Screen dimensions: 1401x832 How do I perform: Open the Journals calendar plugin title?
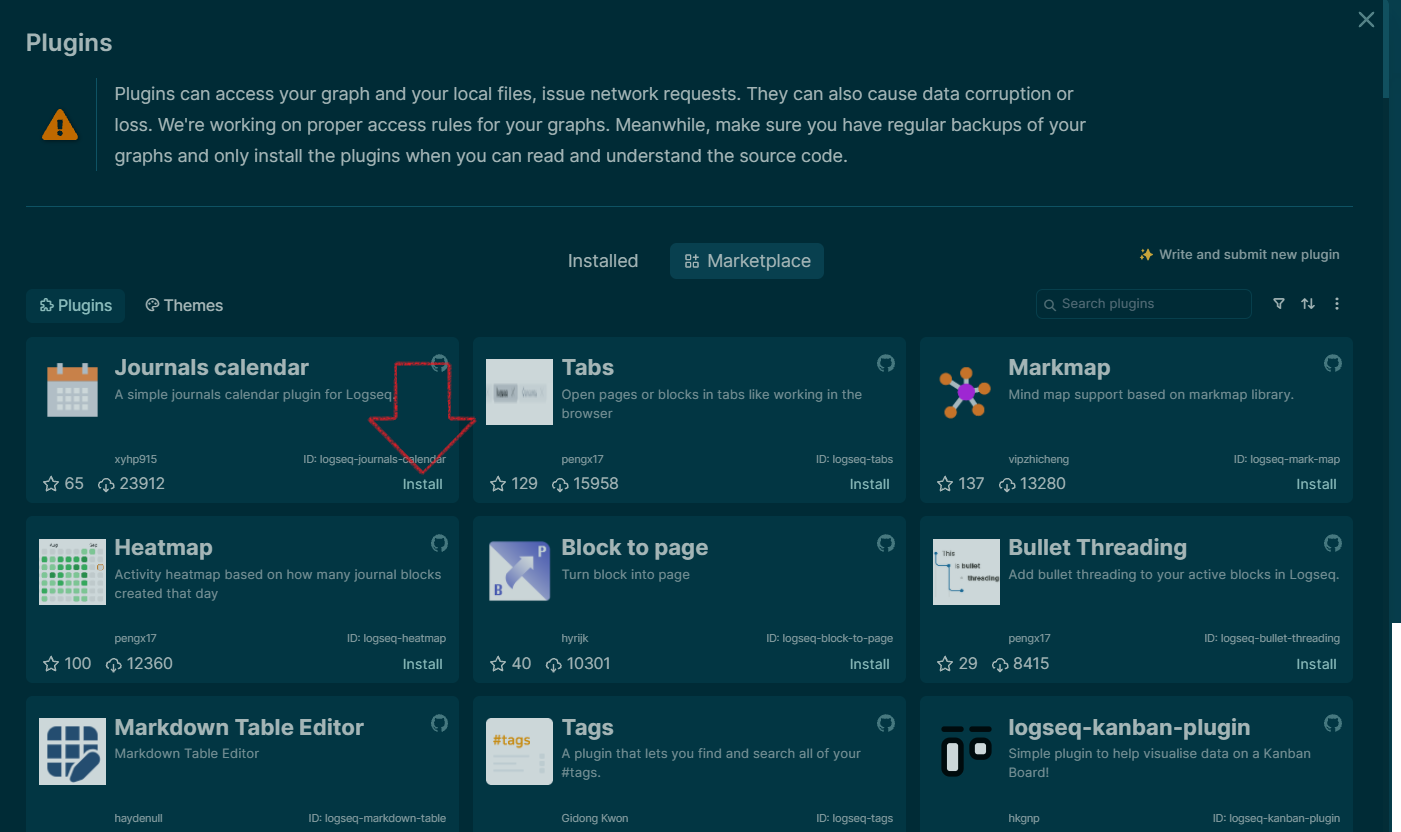211,368
